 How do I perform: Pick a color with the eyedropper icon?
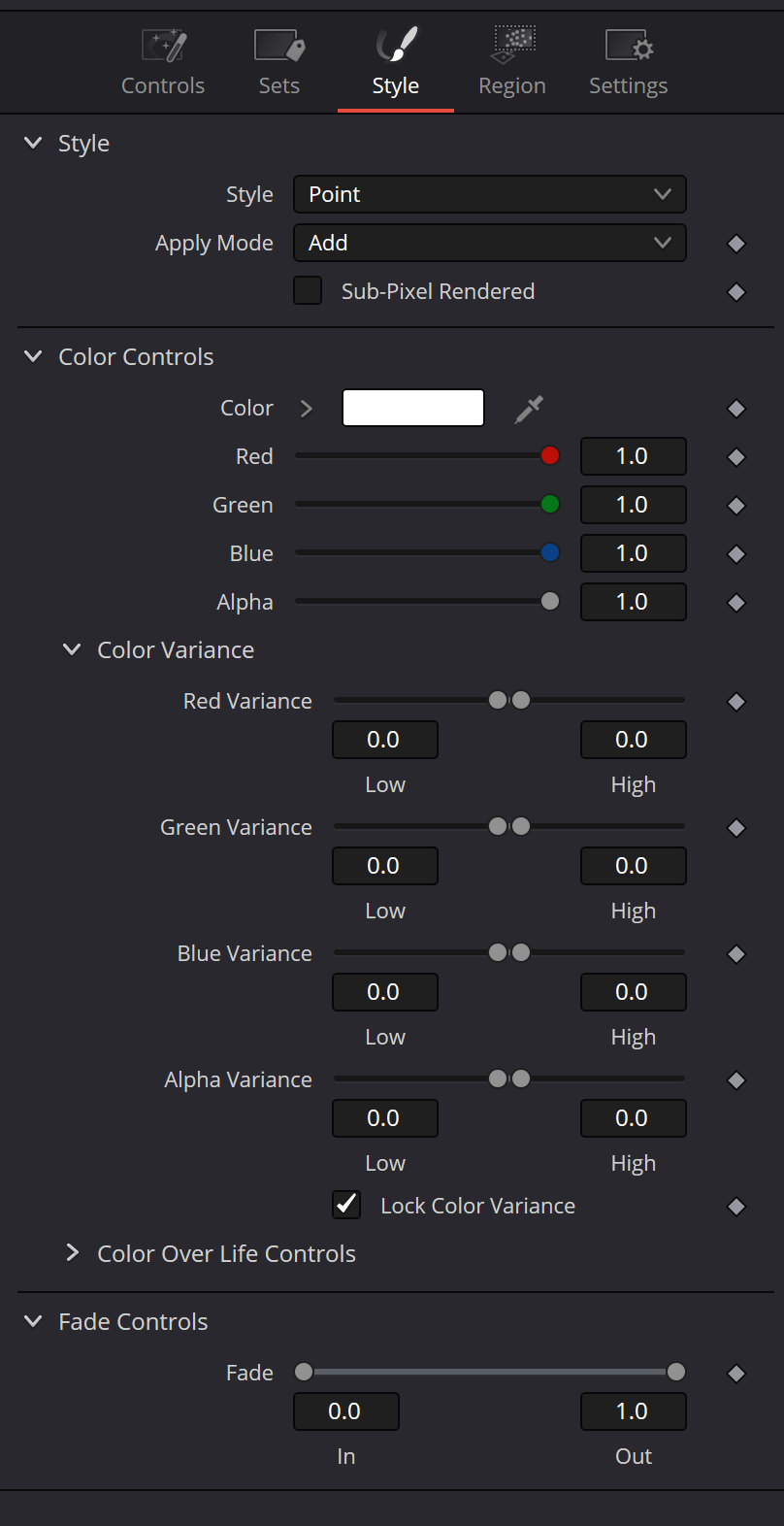pyautogui.click(x=529, y=409)
